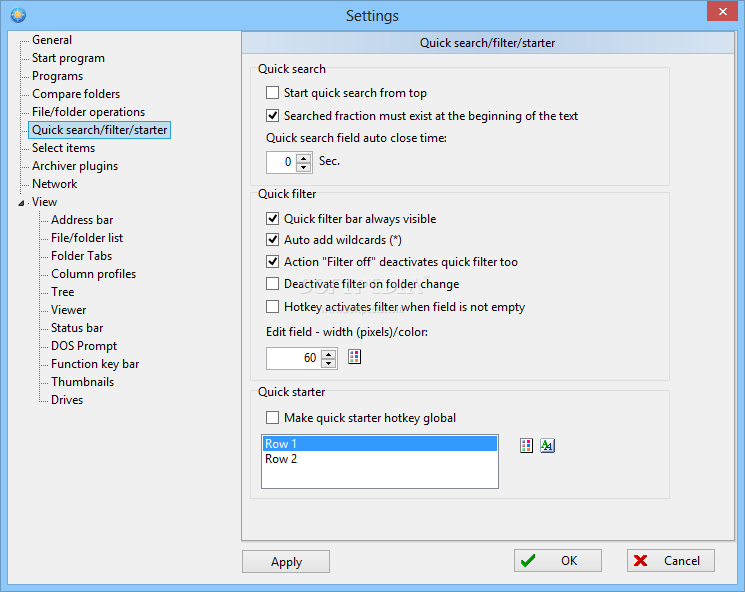Open Address bar settings under View

82,220
